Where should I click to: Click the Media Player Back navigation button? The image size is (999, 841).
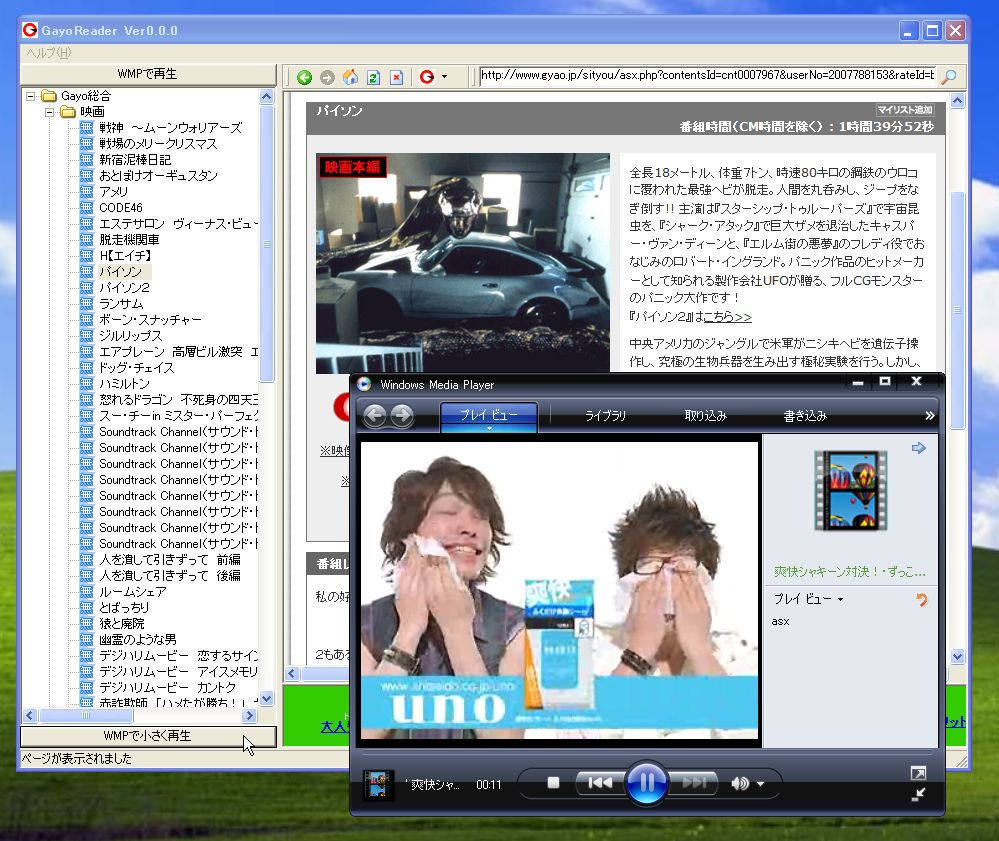tap(375, 416)
